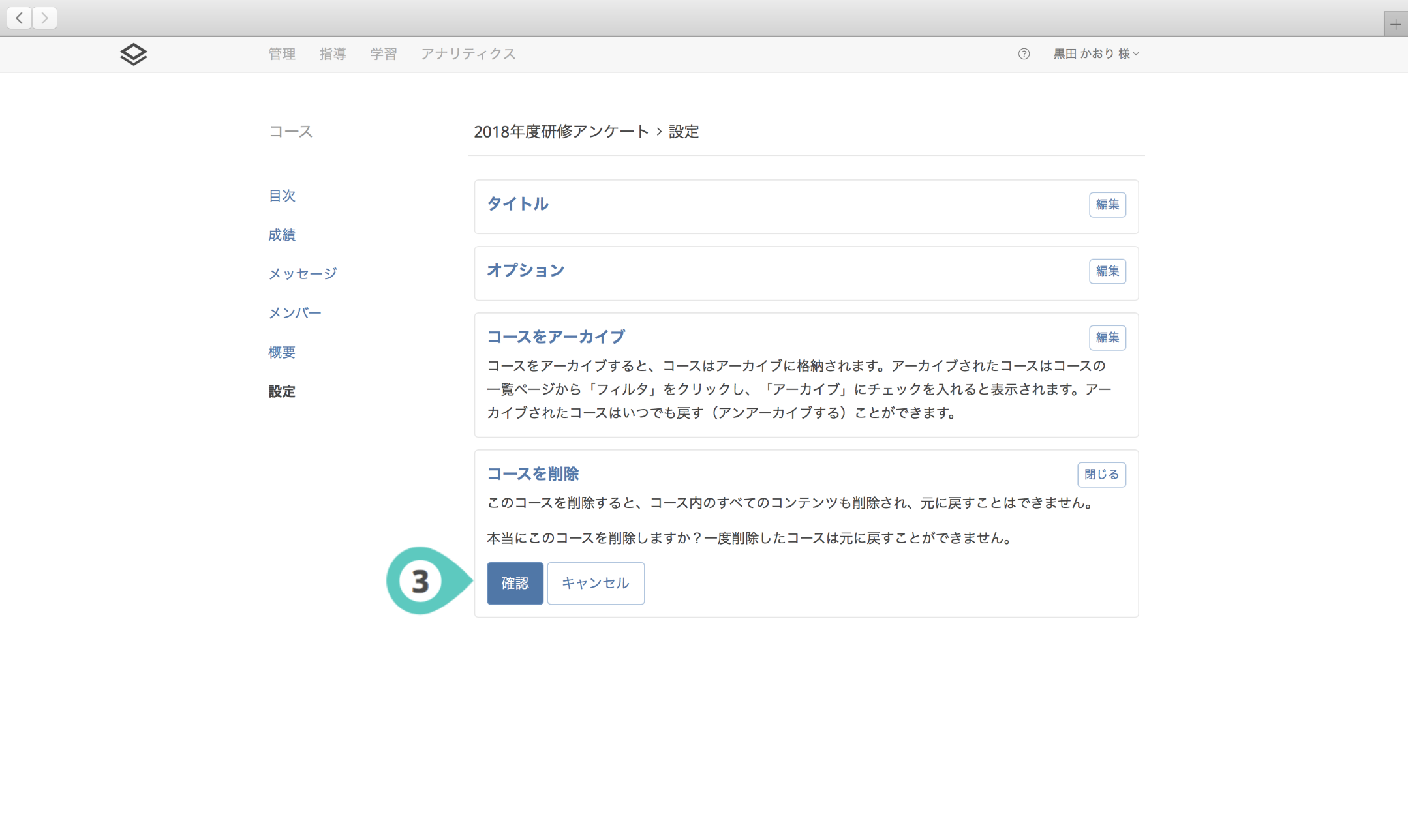This screenshot has height=840, width=1408.
Task: Open the アナリティクス menu
Action: (468, 54)
